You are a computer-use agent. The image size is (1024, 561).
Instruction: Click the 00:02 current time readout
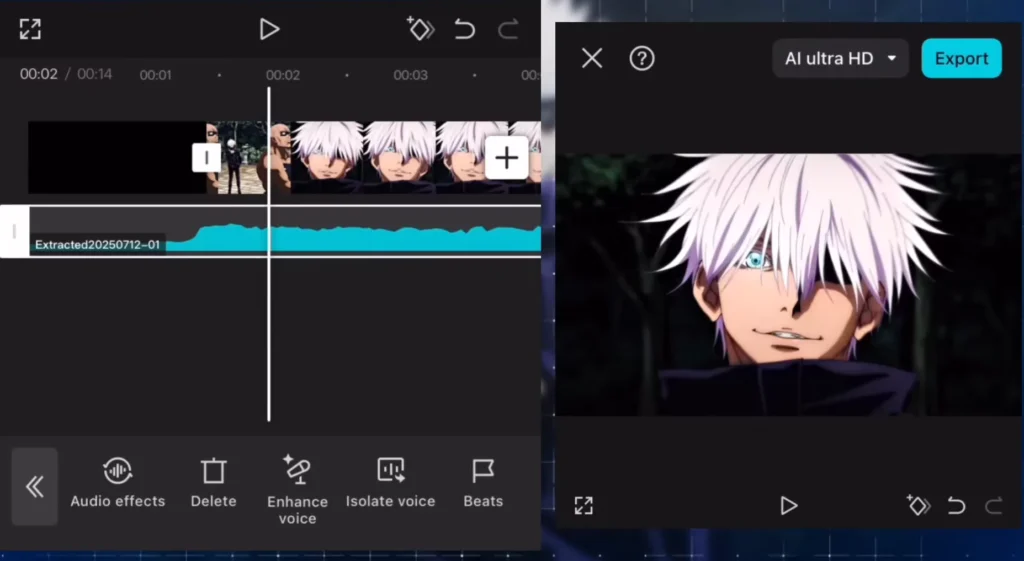click(39, 74)
